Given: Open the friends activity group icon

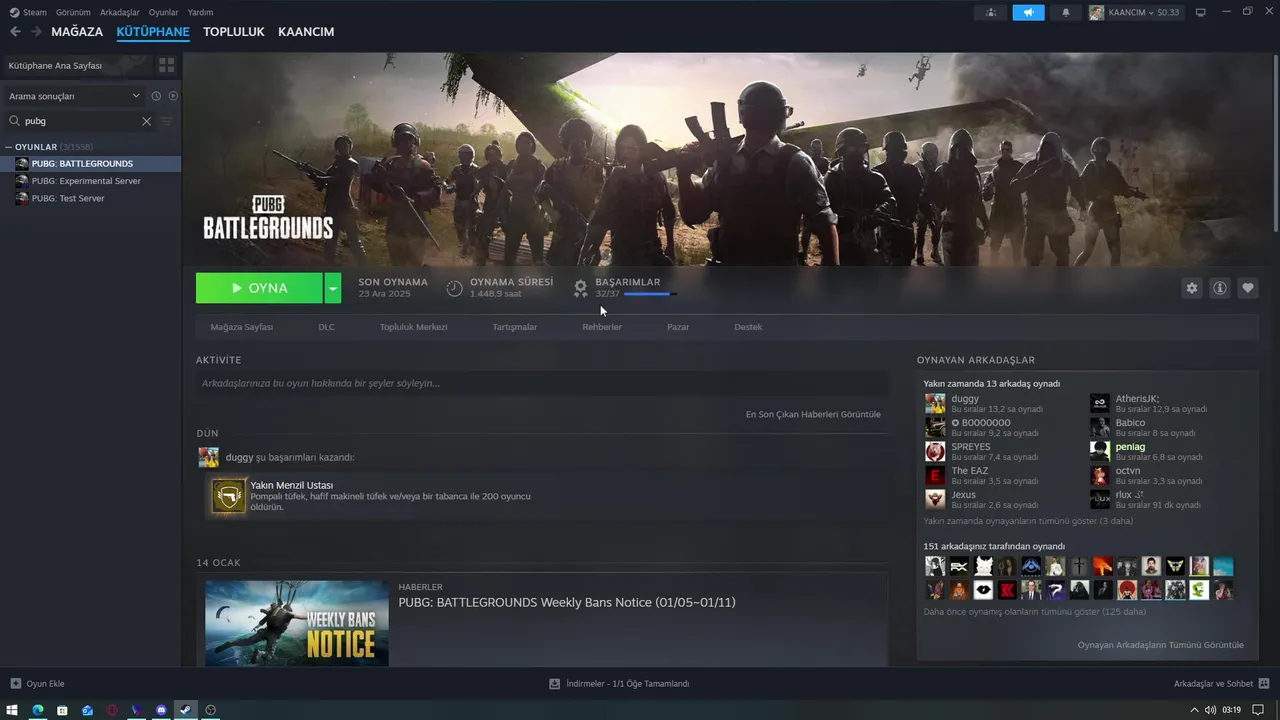Looking at the screenshot, I should pyautogui.click(x=991, y=12).
